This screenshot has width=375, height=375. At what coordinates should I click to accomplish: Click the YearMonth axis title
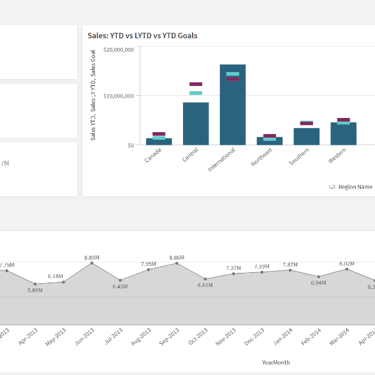pyautogui.click(x=276, y=362)
